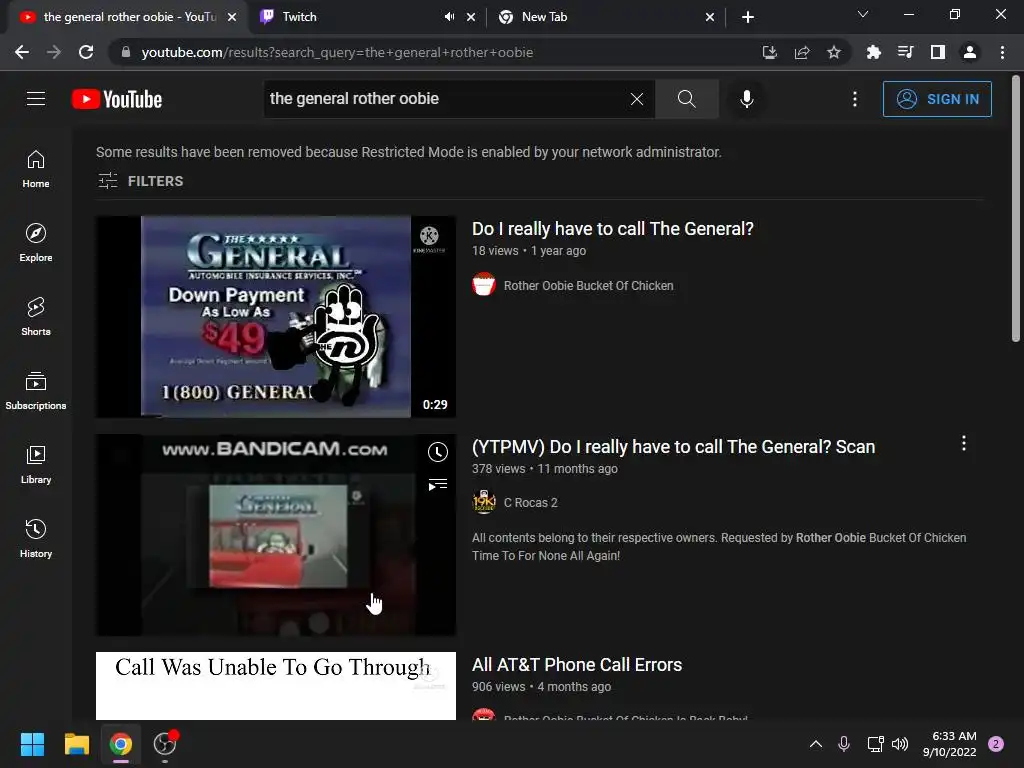Open "Do I really have to call The General?" title
1024x768 pixels.
click(613, 229)
